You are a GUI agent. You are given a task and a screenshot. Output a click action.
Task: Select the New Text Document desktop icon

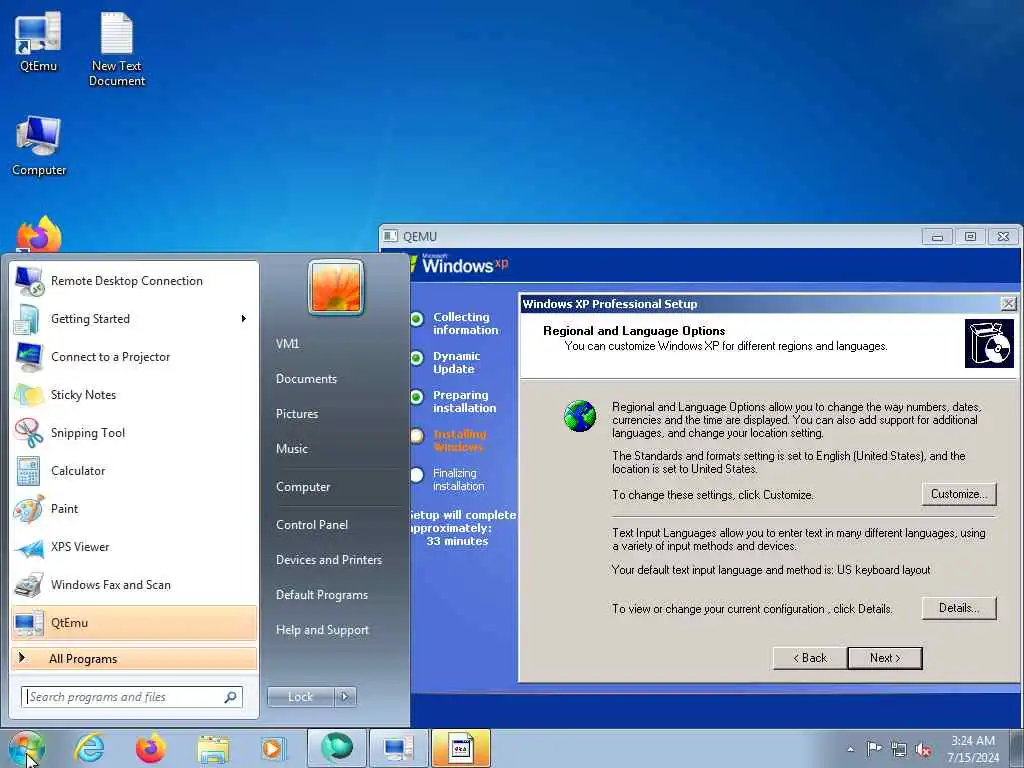[x=117, y=48]
